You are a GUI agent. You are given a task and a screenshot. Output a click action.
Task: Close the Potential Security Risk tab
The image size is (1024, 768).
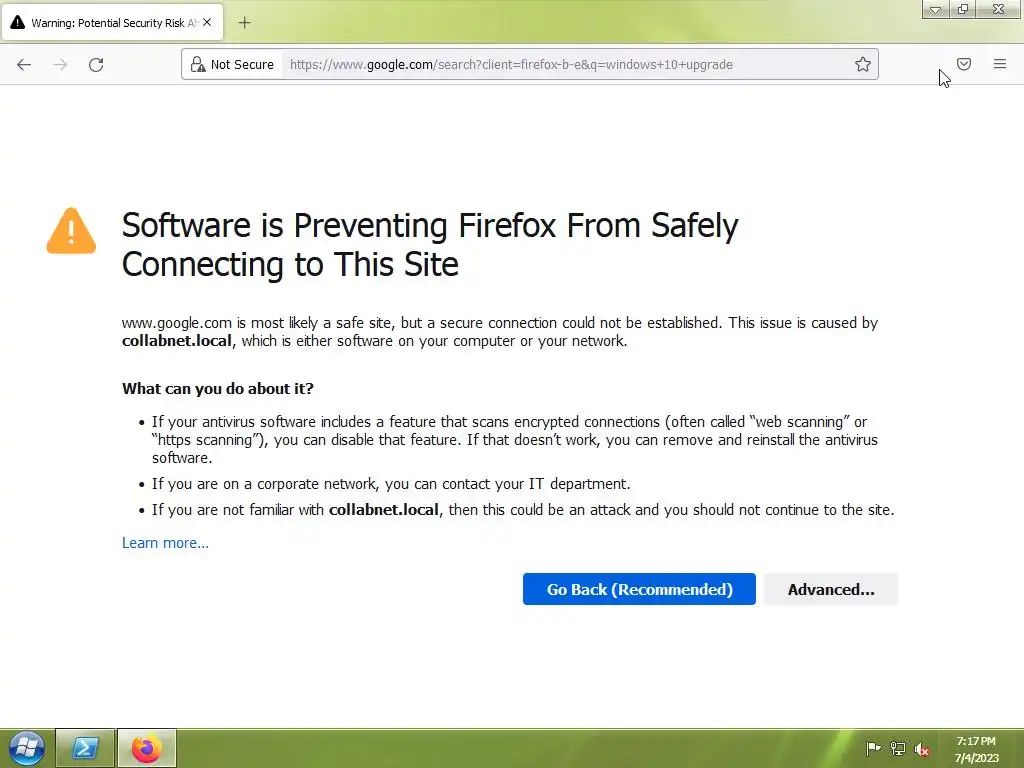pyautogui.click(x=207, y=22)
